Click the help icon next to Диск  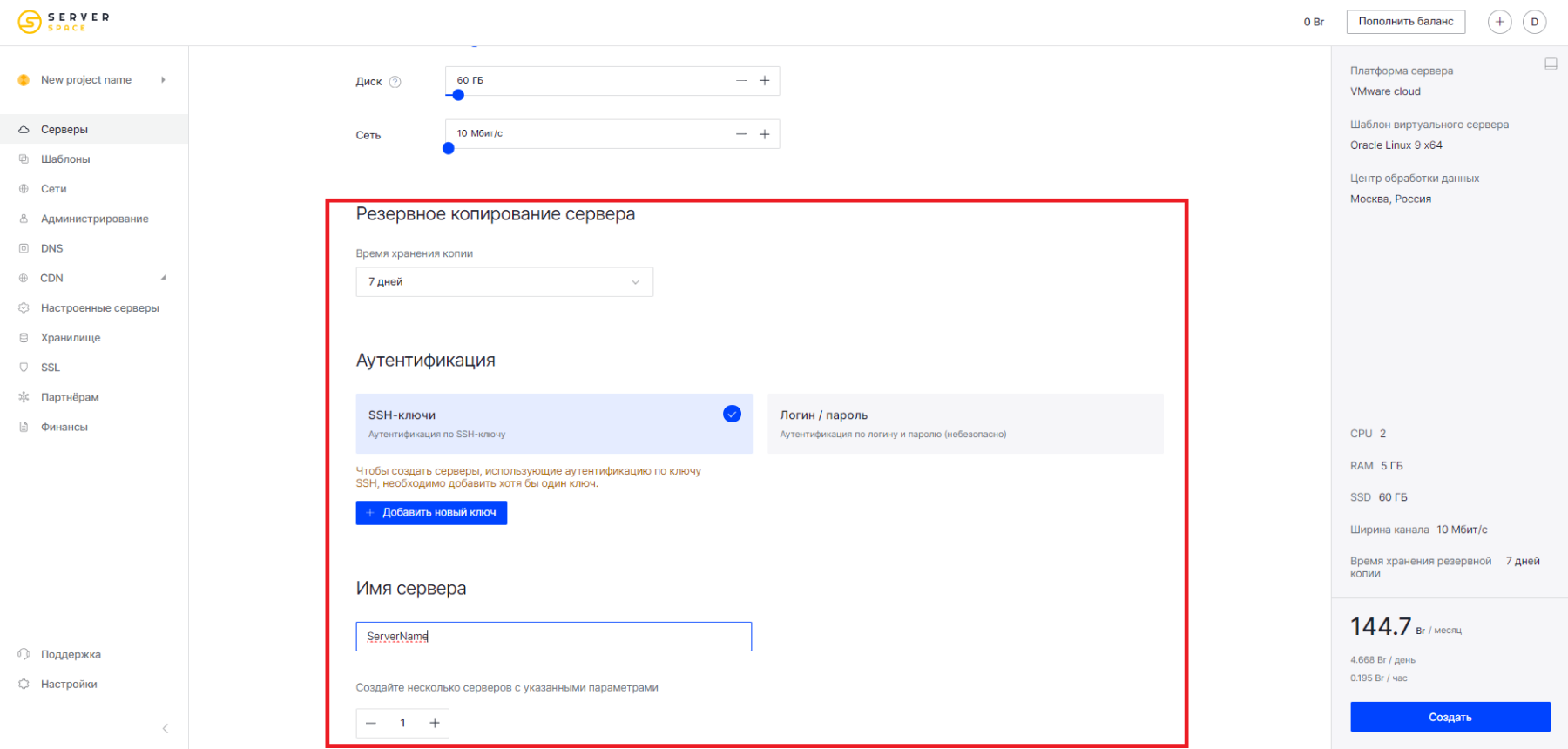[395, 82]
